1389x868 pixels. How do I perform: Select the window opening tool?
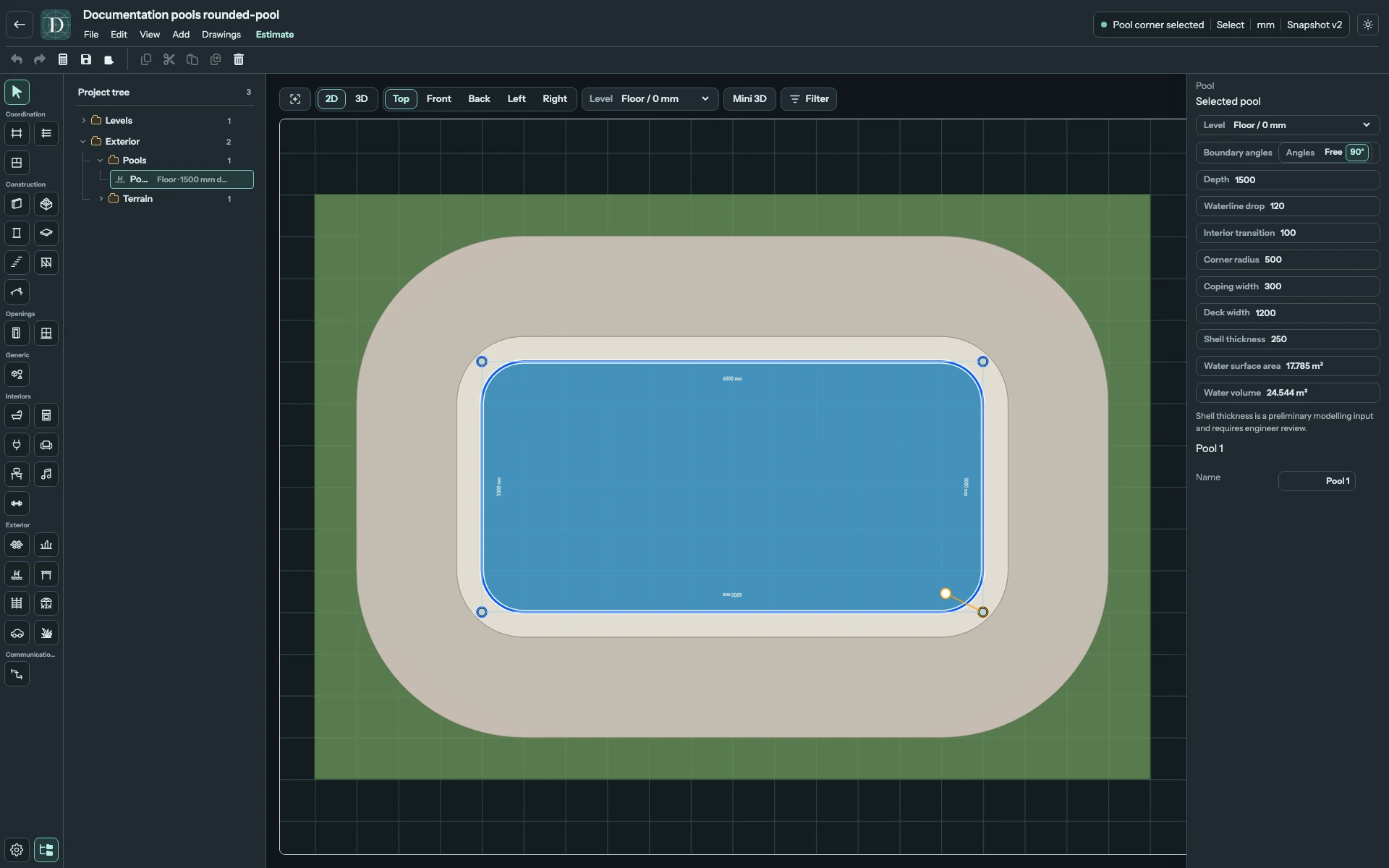coord(46,333)
